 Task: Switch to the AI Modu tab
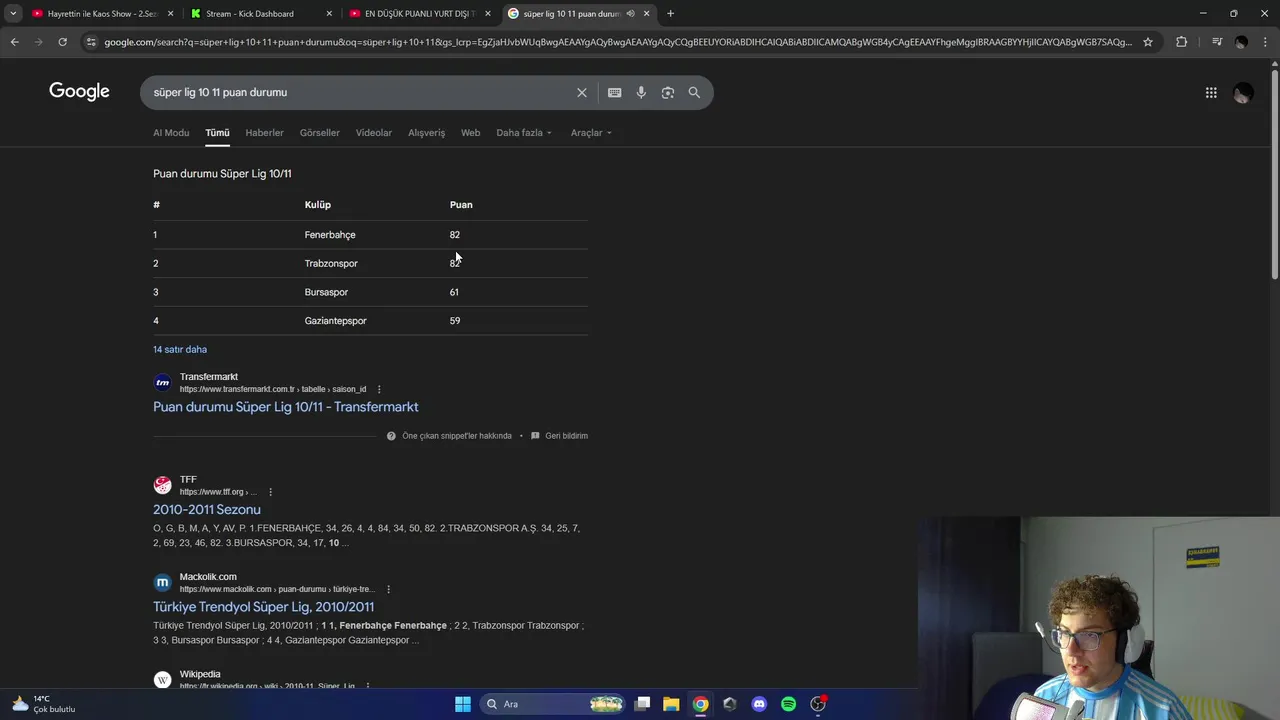pyautogui.click(x=171, y=133)
